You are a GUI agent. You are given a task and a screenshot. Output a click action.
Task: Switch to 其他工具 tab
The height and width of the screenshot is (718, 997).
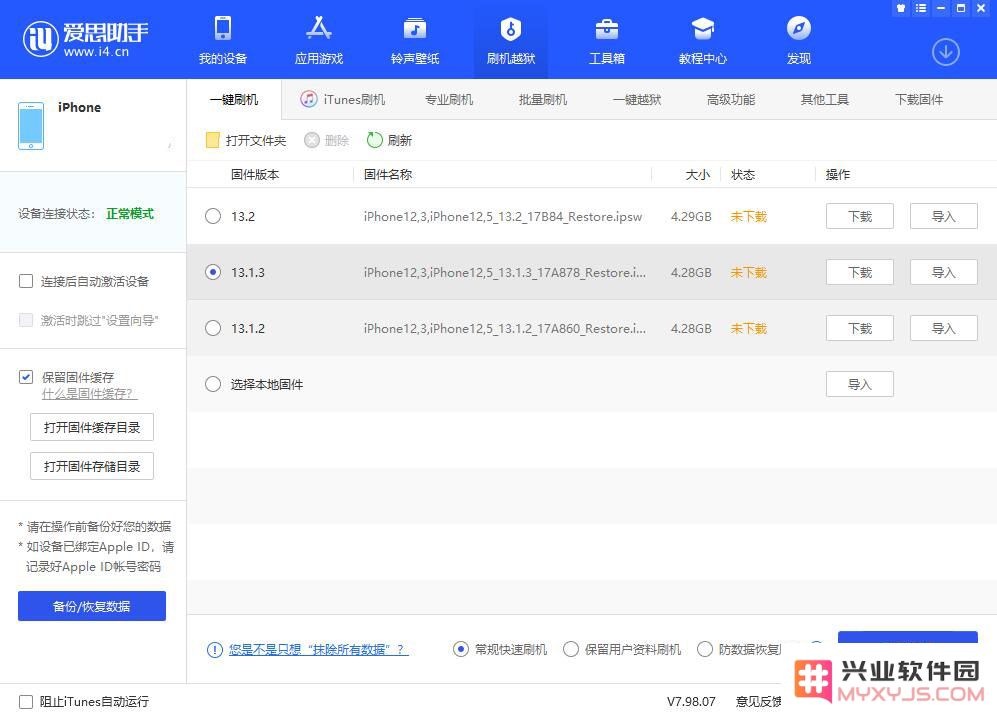pos(825,99)
